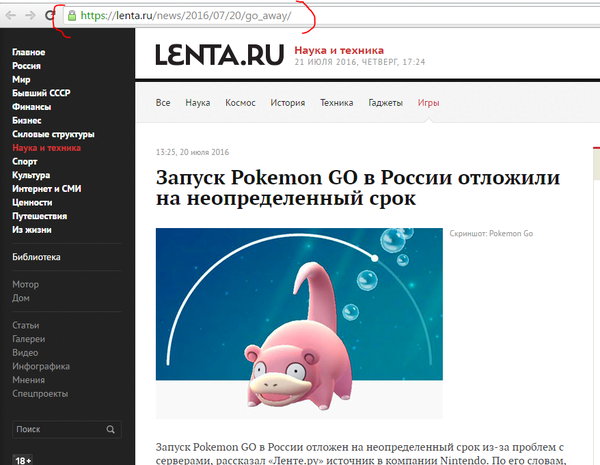Click the article's first paragraph text
The height and width of the screenshot is (465, 600).
click(x=360, y=454)
